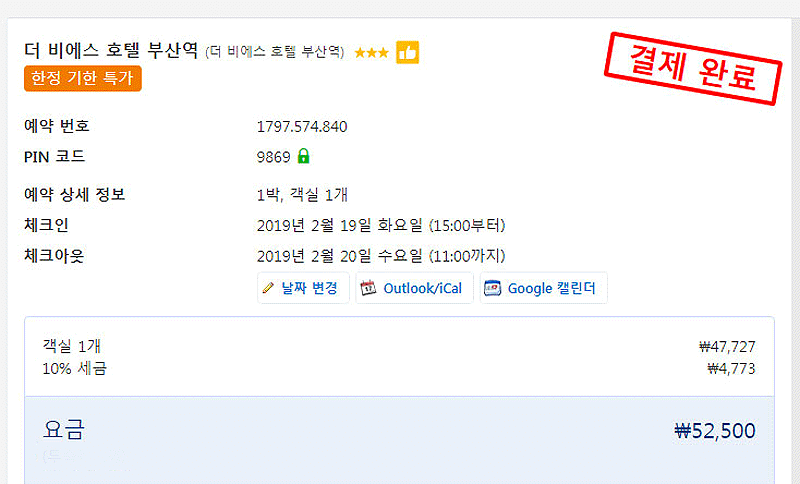The width and height of the screenshot is (800, 484).
Task: Click the 요금 total label
Action: [64, 429]
